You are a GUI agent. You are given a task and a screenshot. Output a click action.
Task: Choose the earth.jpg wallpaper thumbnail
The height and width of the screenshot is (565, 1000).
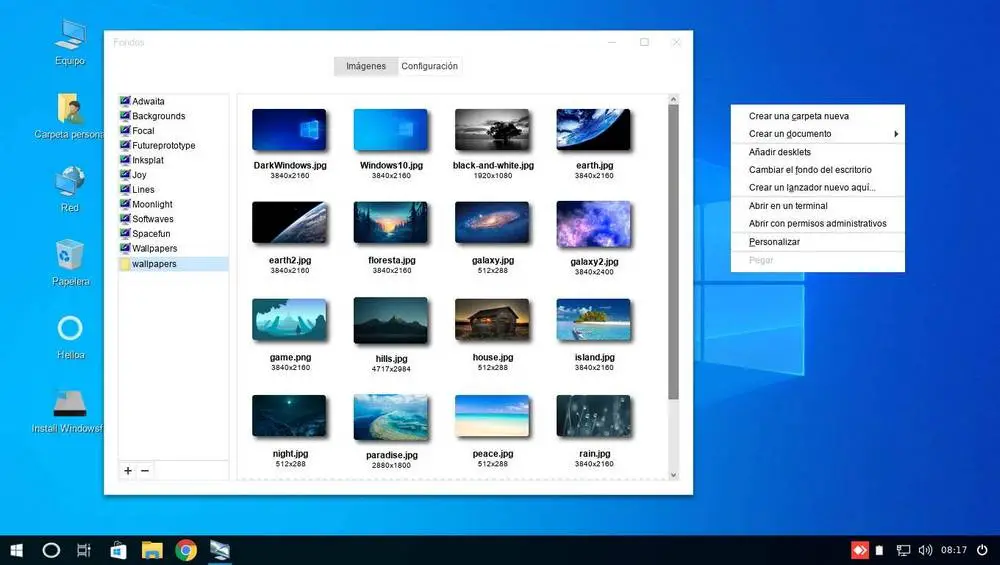[594, 130]
